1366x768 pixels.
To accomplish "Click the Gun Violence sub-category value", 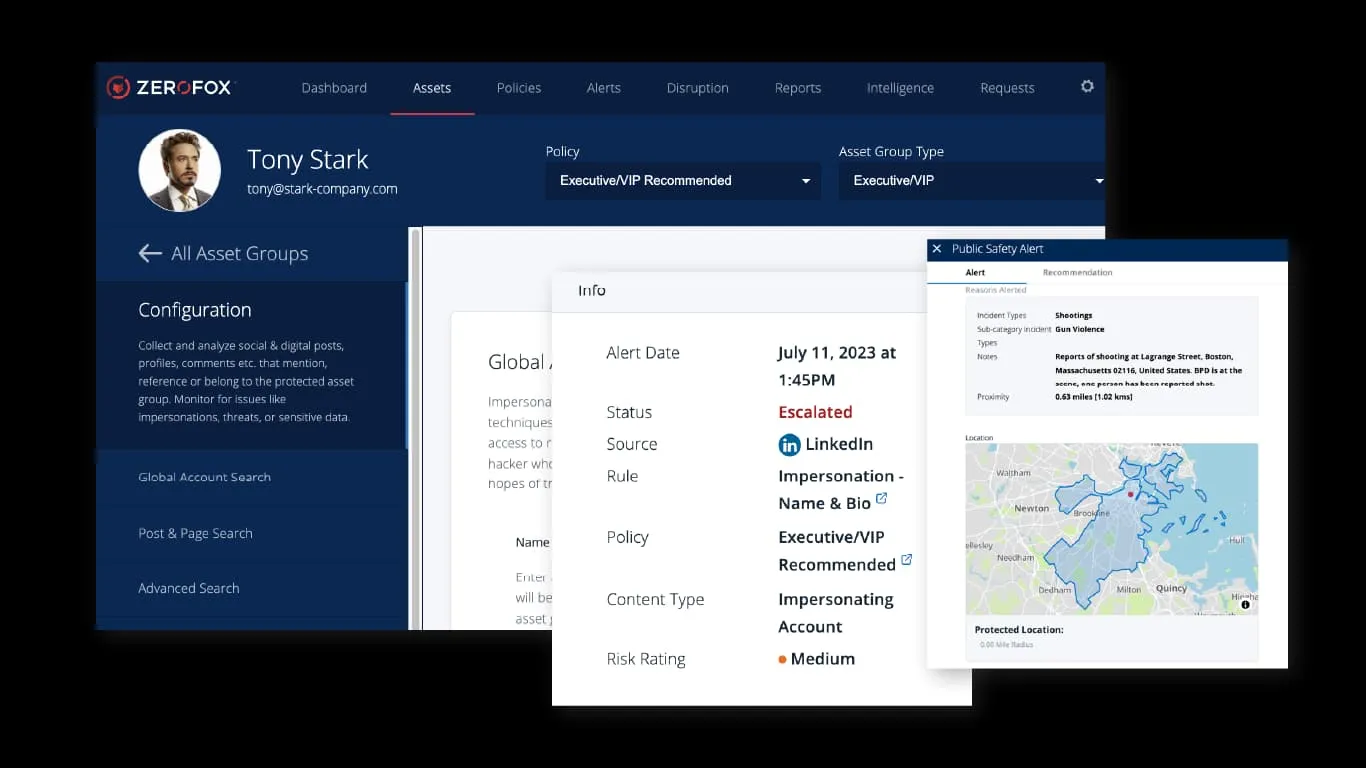I will (x=1080, y=329).
